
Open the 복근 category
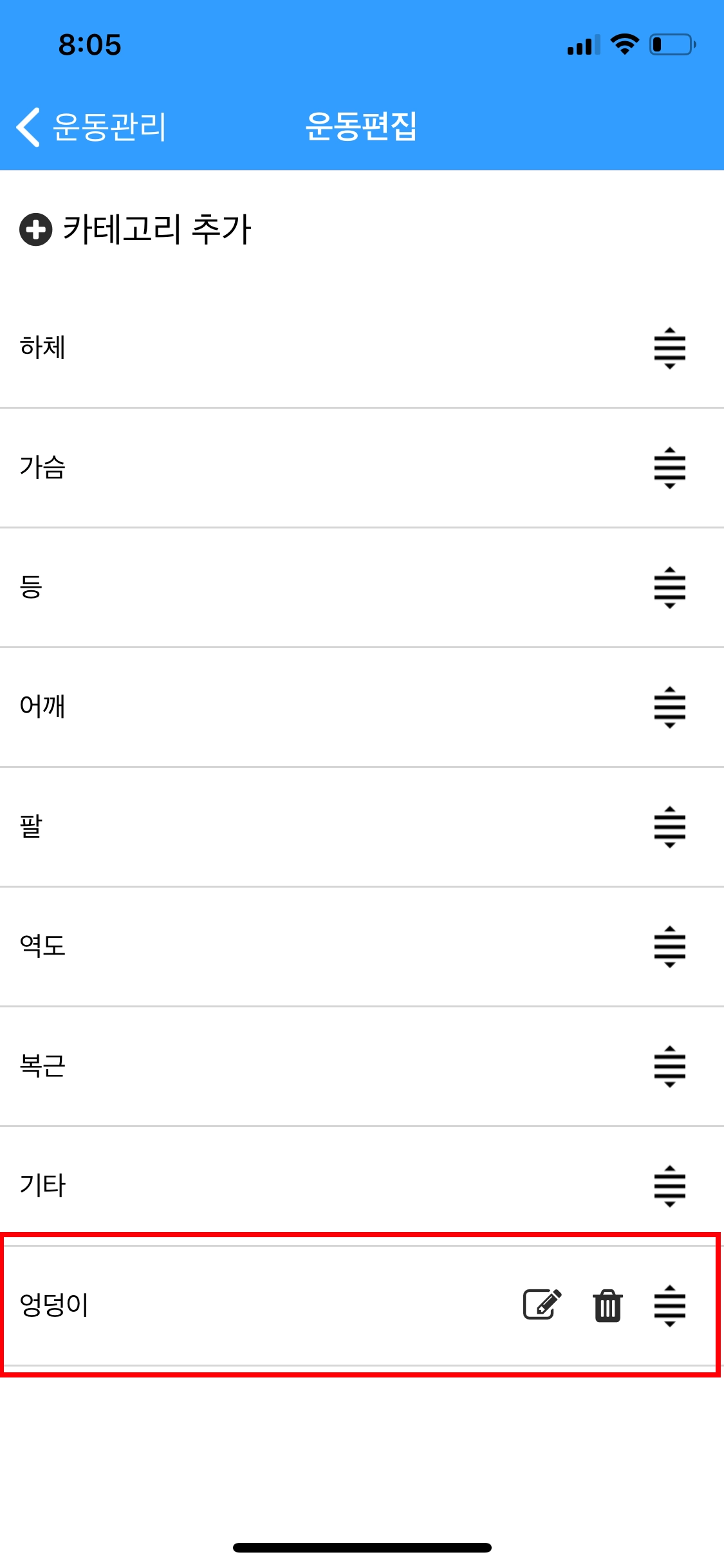[x=362, y=1067]
